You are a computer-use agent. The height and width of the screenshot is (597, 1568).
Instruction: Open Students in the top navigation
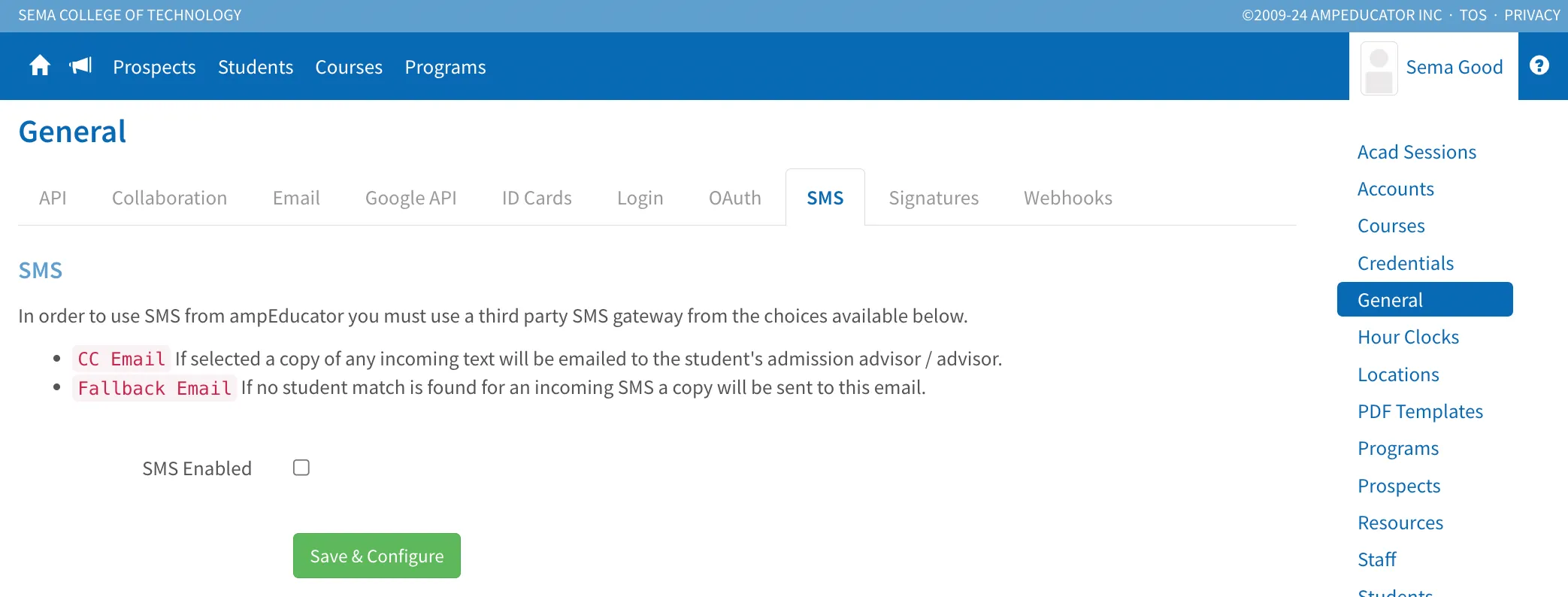(x=256, y=67)
